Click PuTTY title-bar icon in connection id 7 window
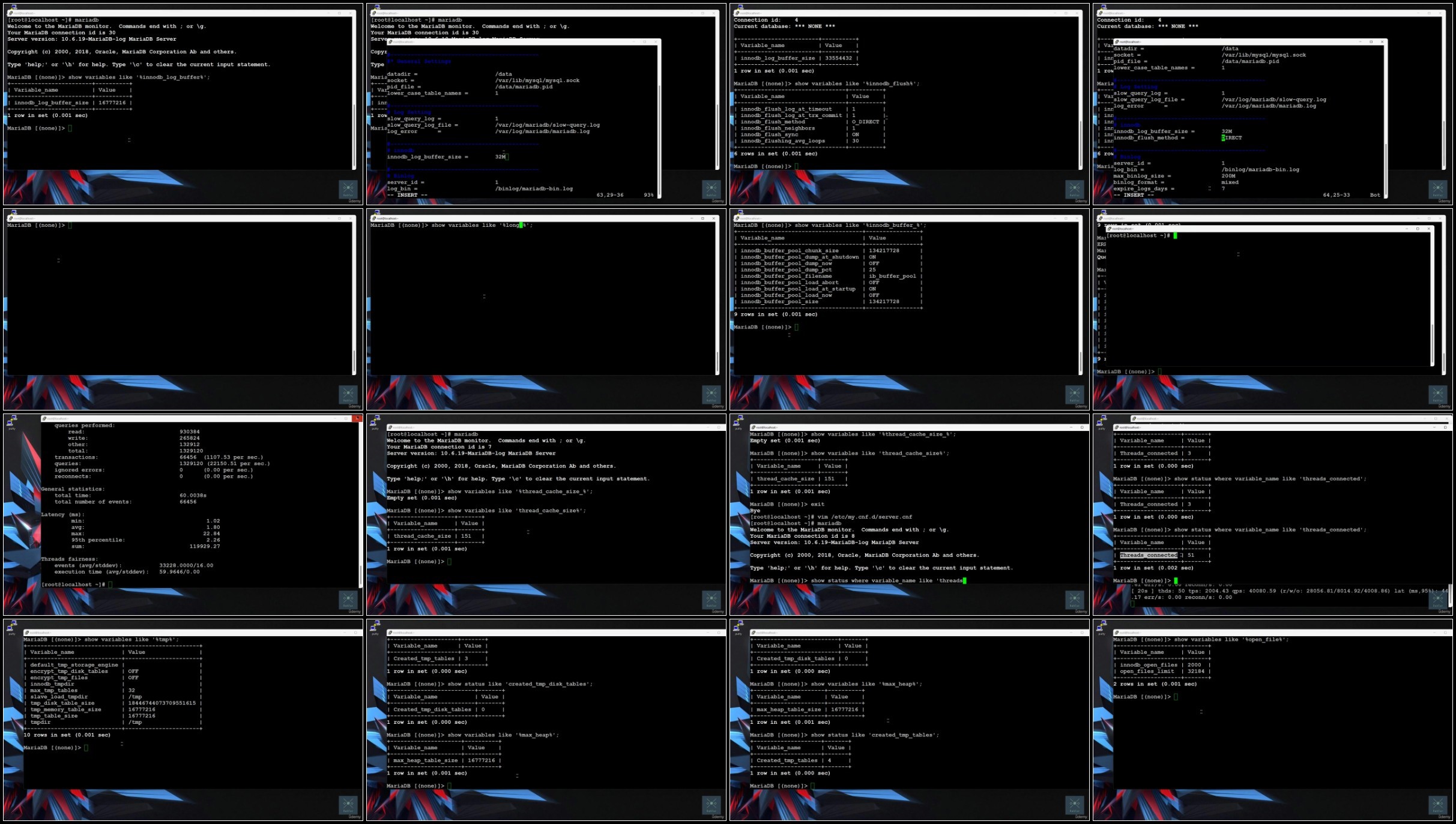The image size is (1456, 824). [390, 427]
